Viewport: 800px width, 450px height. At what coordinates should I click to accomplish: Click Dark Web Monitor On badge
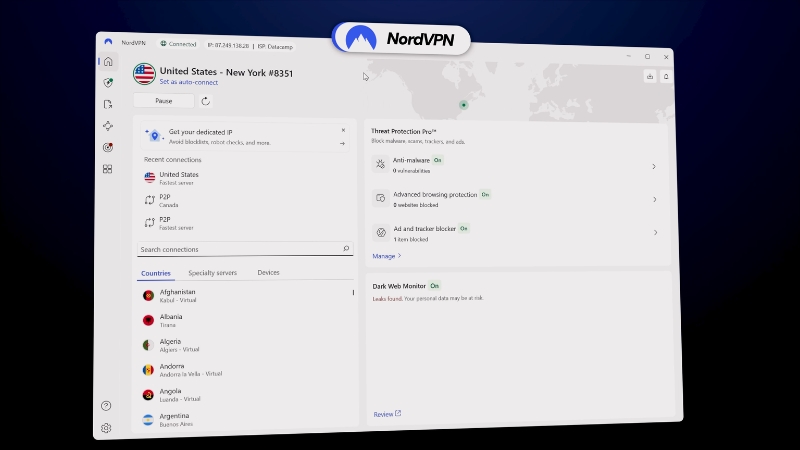(435, 286)
